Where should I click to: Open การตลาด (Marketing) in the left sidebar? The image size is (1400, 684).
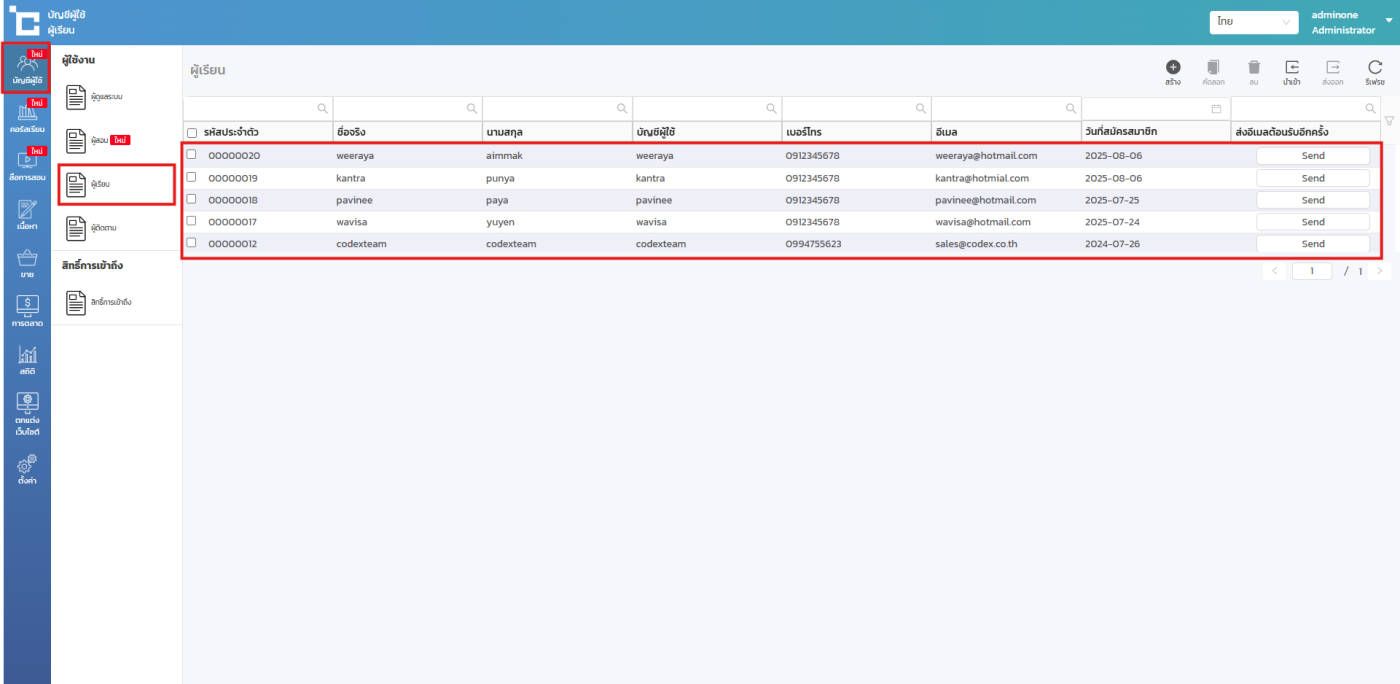pyautogui.click(x=27, y=311)
